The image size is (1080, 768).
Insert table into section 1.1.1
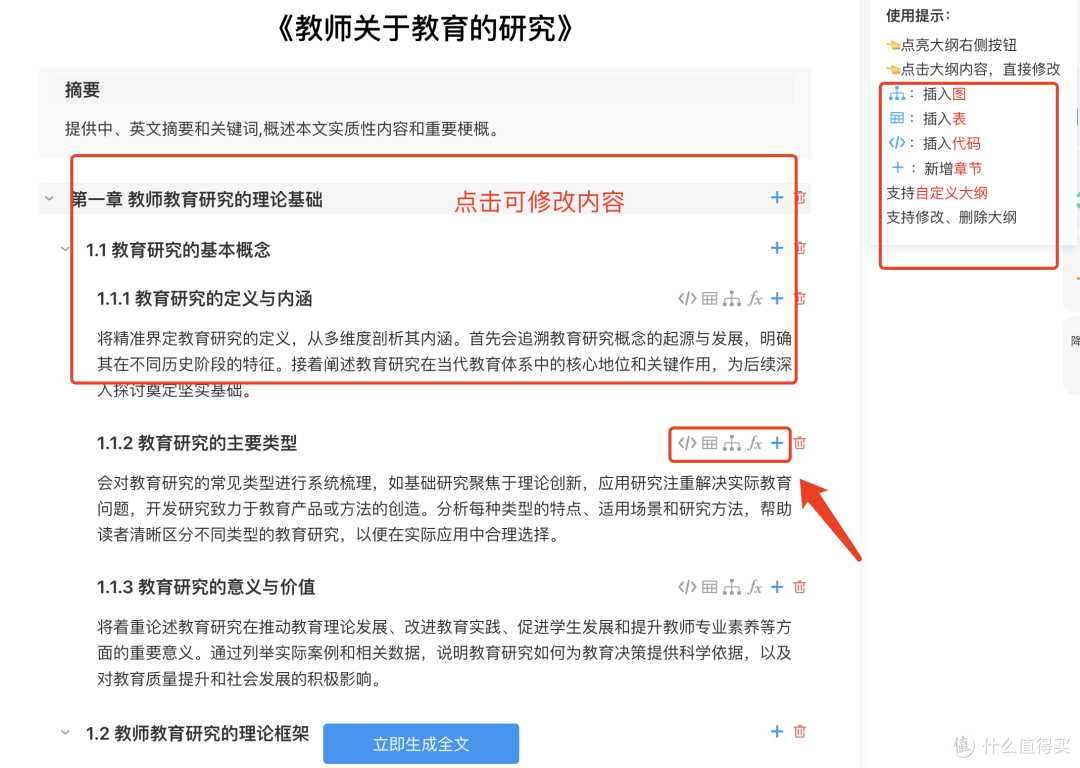[x=709, y=298]
